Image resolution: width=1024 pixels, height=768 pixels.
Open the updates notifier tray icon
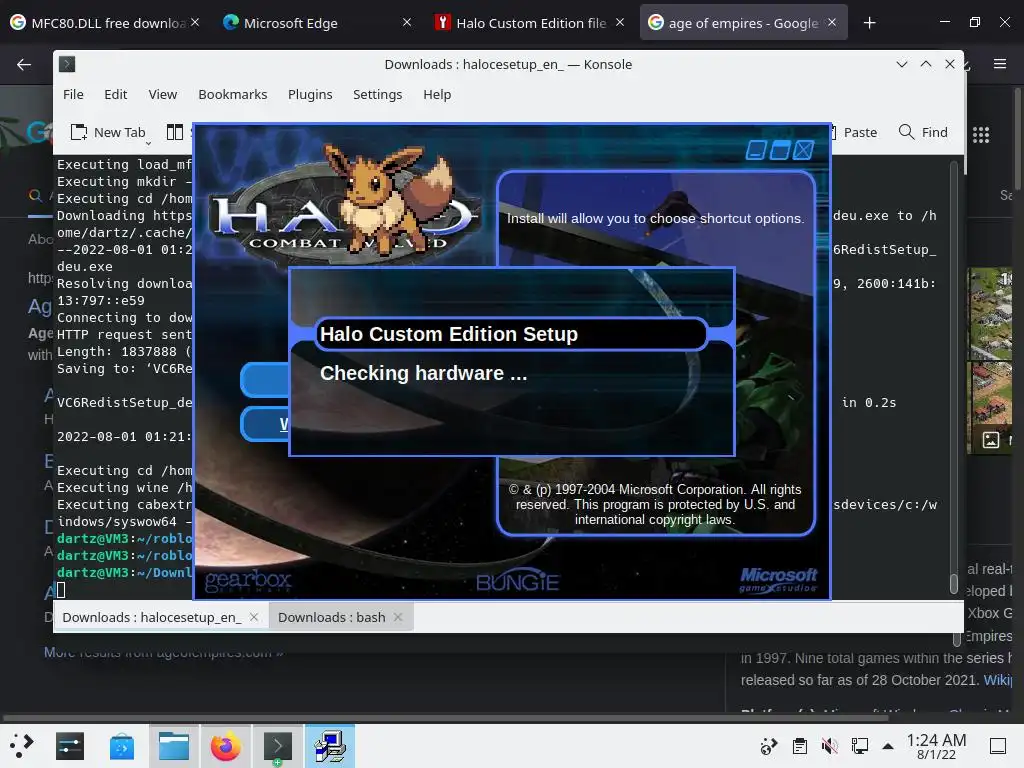click(x=769, y=745)
